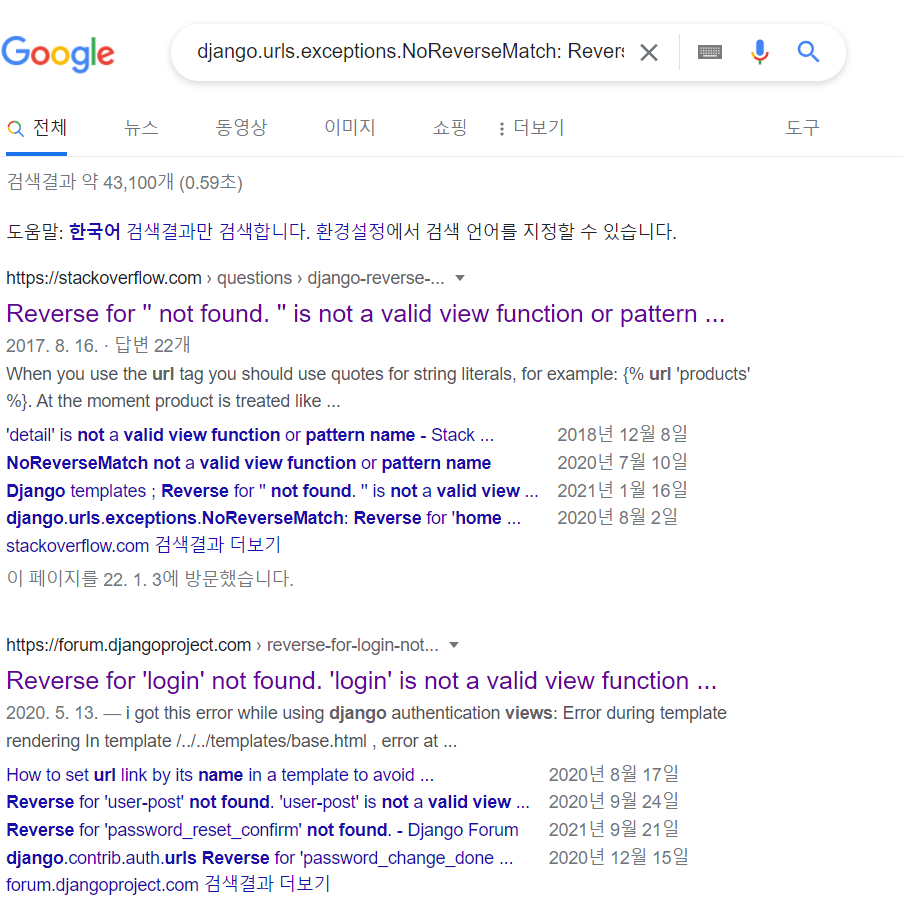Click the date 2021년 1월 16일
The width and height of the screenshot is (903, 904).
click(x=622, y=490)
